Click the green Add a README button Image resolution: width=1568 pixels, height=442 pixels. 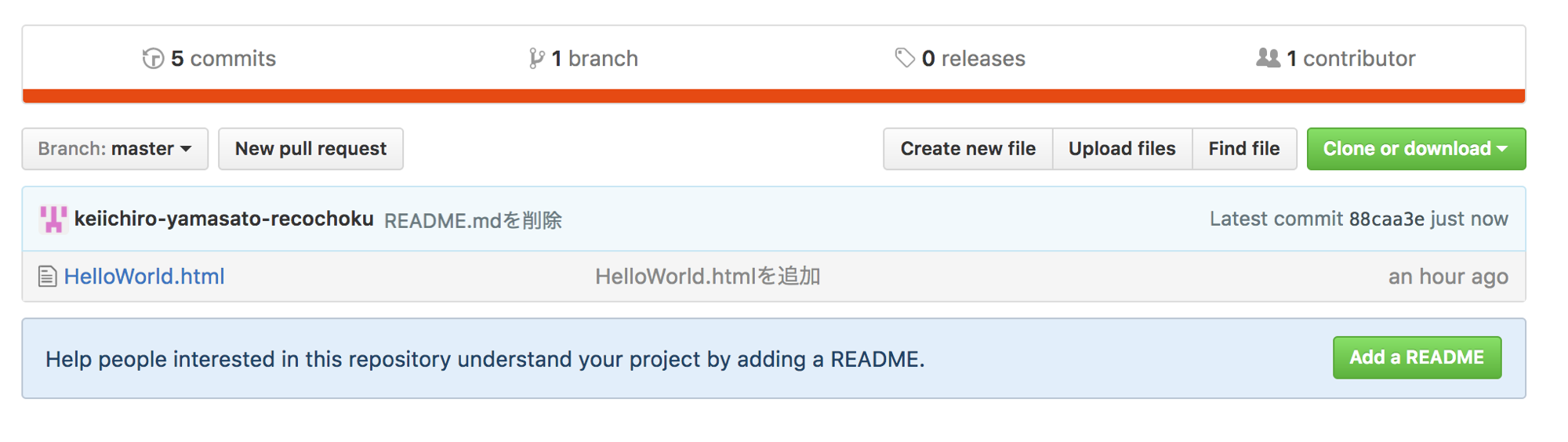(1416, 357)
